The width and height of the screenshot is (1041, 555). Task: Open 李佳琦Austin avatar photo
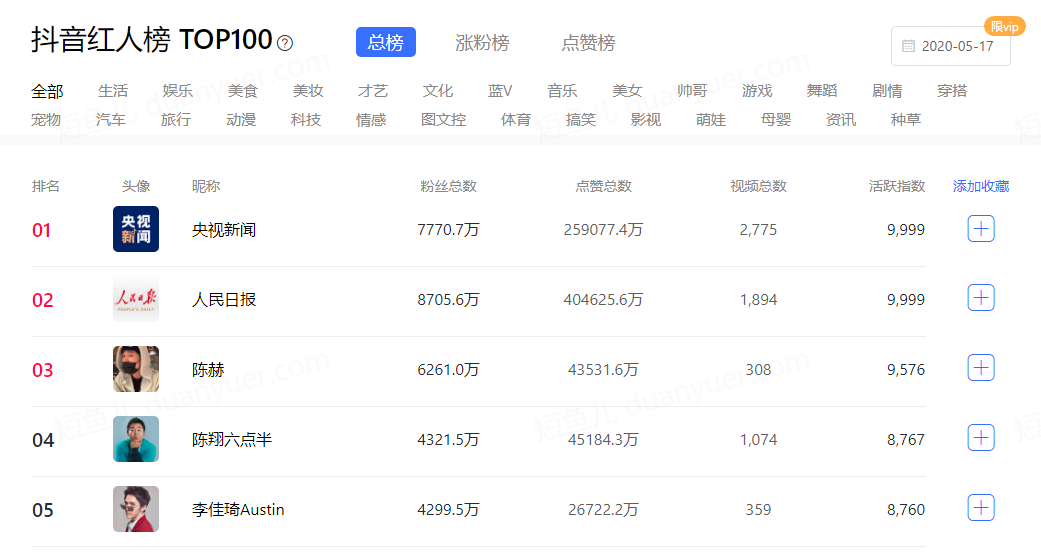click(136, 509)
